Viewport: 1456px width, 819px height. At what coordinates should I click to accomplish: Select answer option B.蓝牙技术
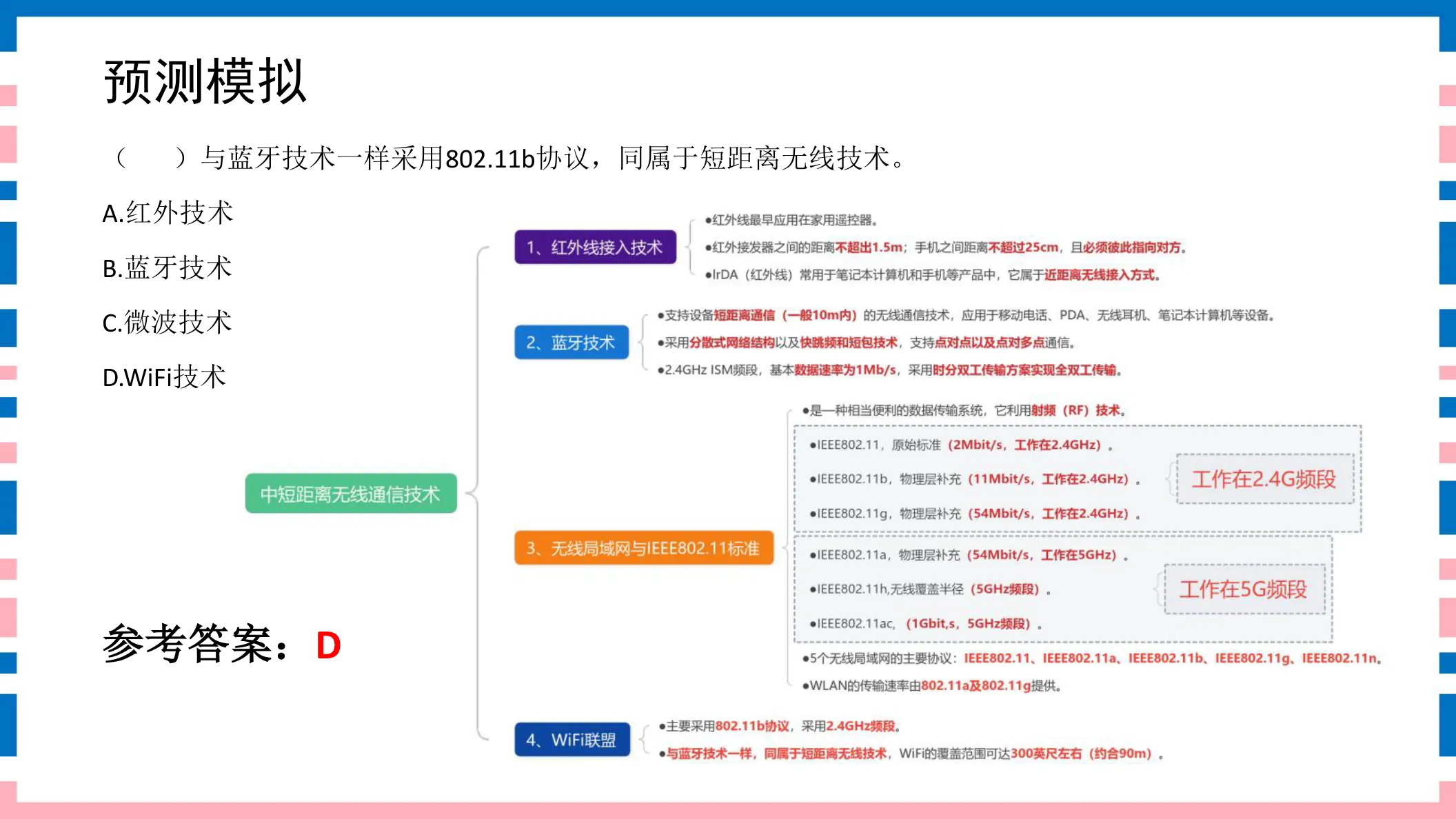click(167, 268)
